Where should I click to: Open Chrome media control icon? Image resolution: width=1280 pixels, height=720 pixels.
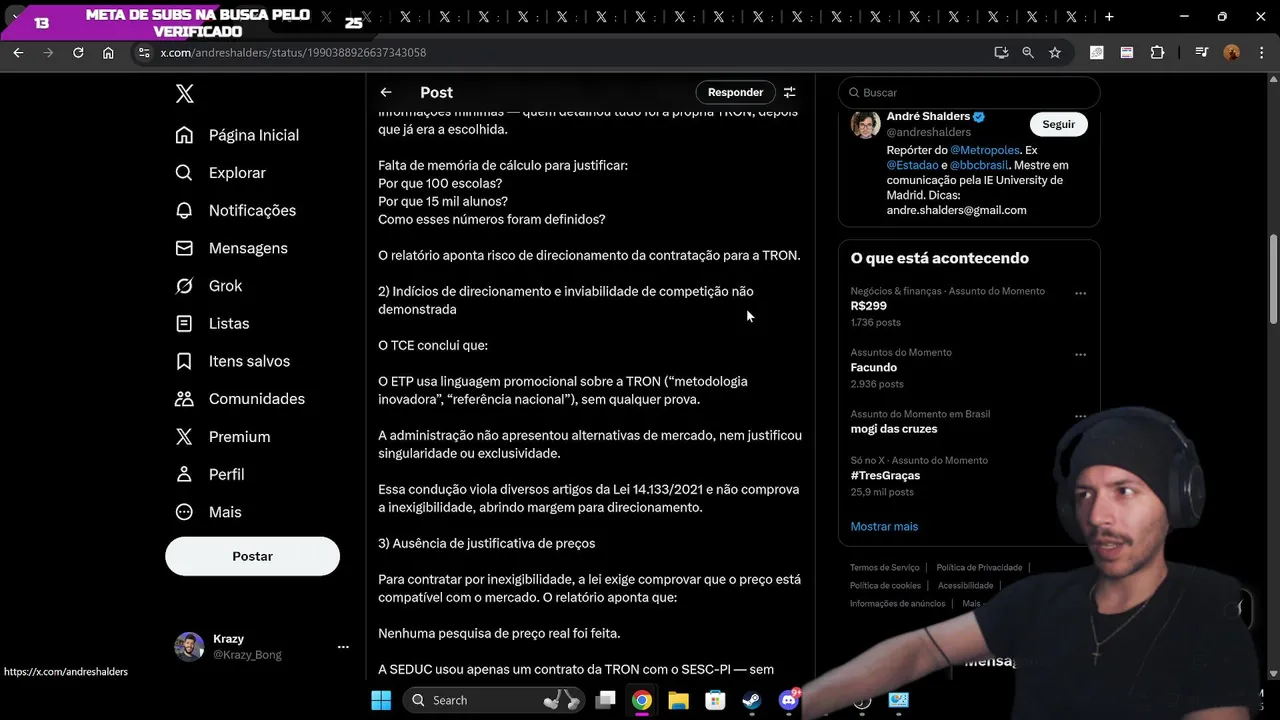tap(1203, 53)
